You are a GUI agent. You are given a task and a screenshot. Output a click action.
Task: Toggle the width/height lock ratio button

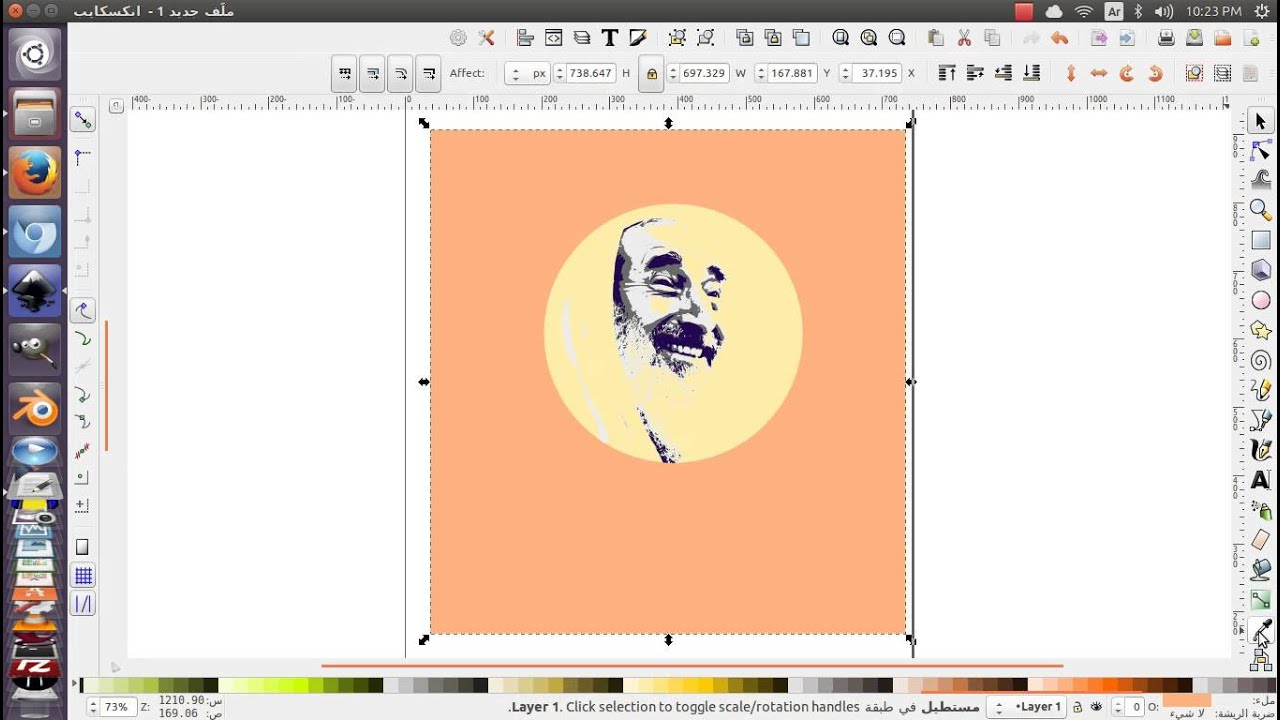tap(651, 73)
